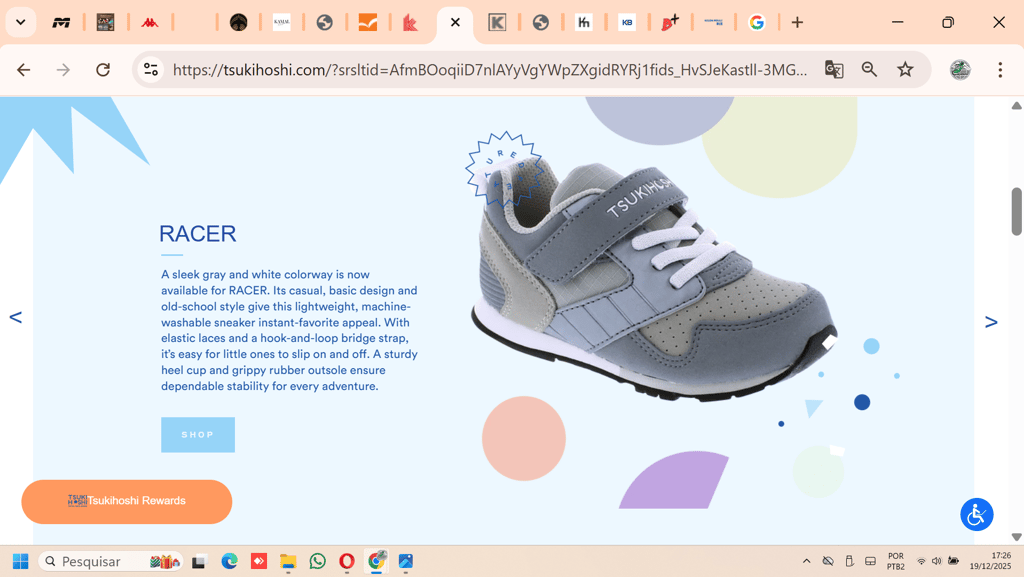
Task: Show next slide with right arrow
Action: click(991, 322)
